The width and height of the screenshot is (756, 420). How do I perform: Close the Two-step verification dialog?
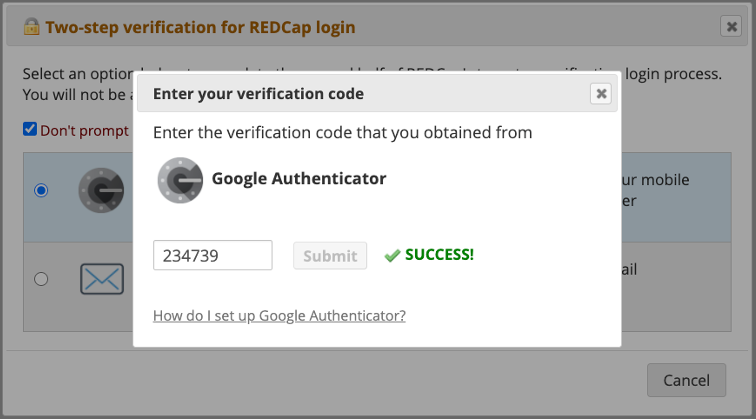tap(731, 27)
